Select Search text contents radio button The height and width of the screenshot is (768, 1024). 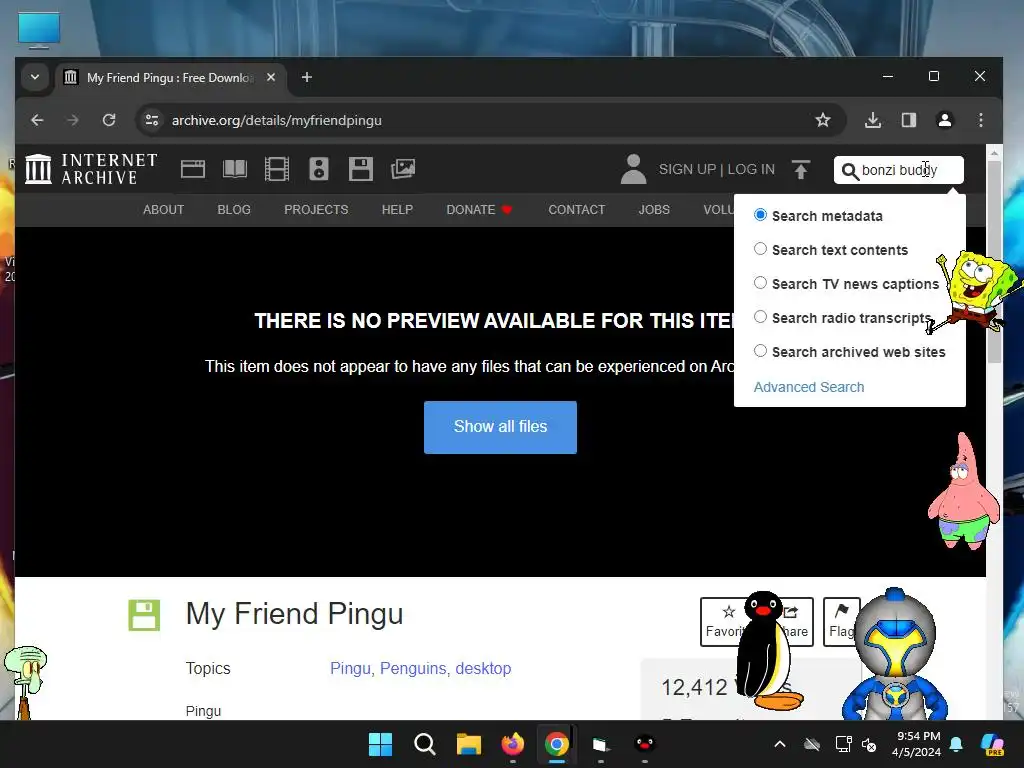[x=760, y=249]
